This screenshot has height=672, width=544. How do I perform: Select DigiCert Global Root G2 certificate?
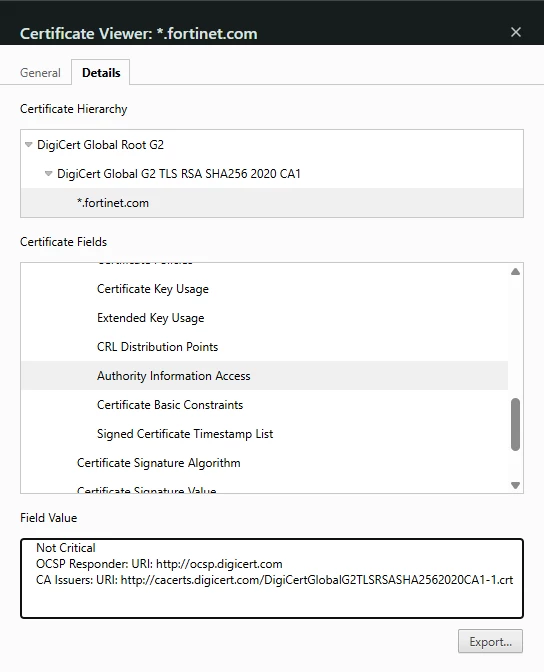tap(100, 145)
